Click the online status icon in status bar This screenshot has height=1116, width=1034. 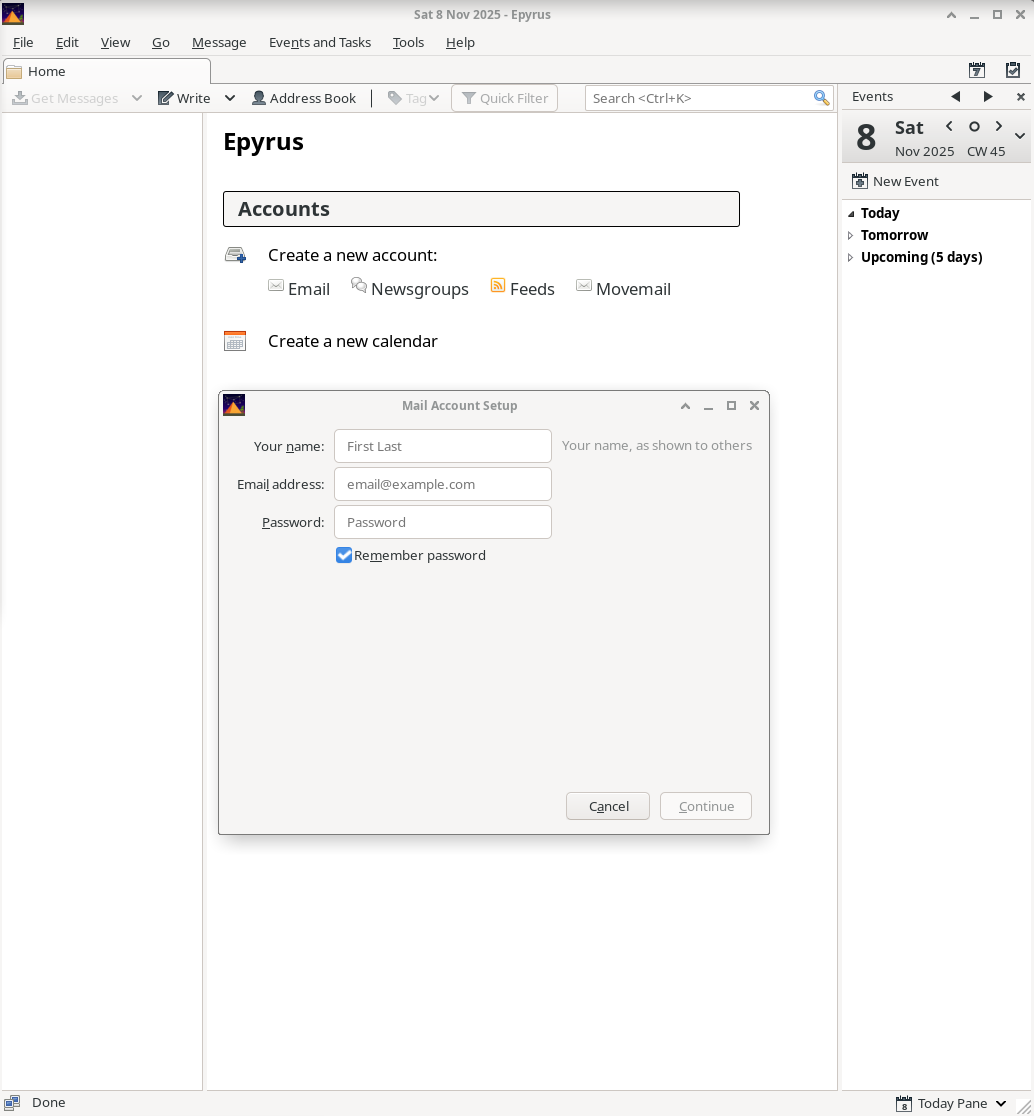(x=12, y=1103)
